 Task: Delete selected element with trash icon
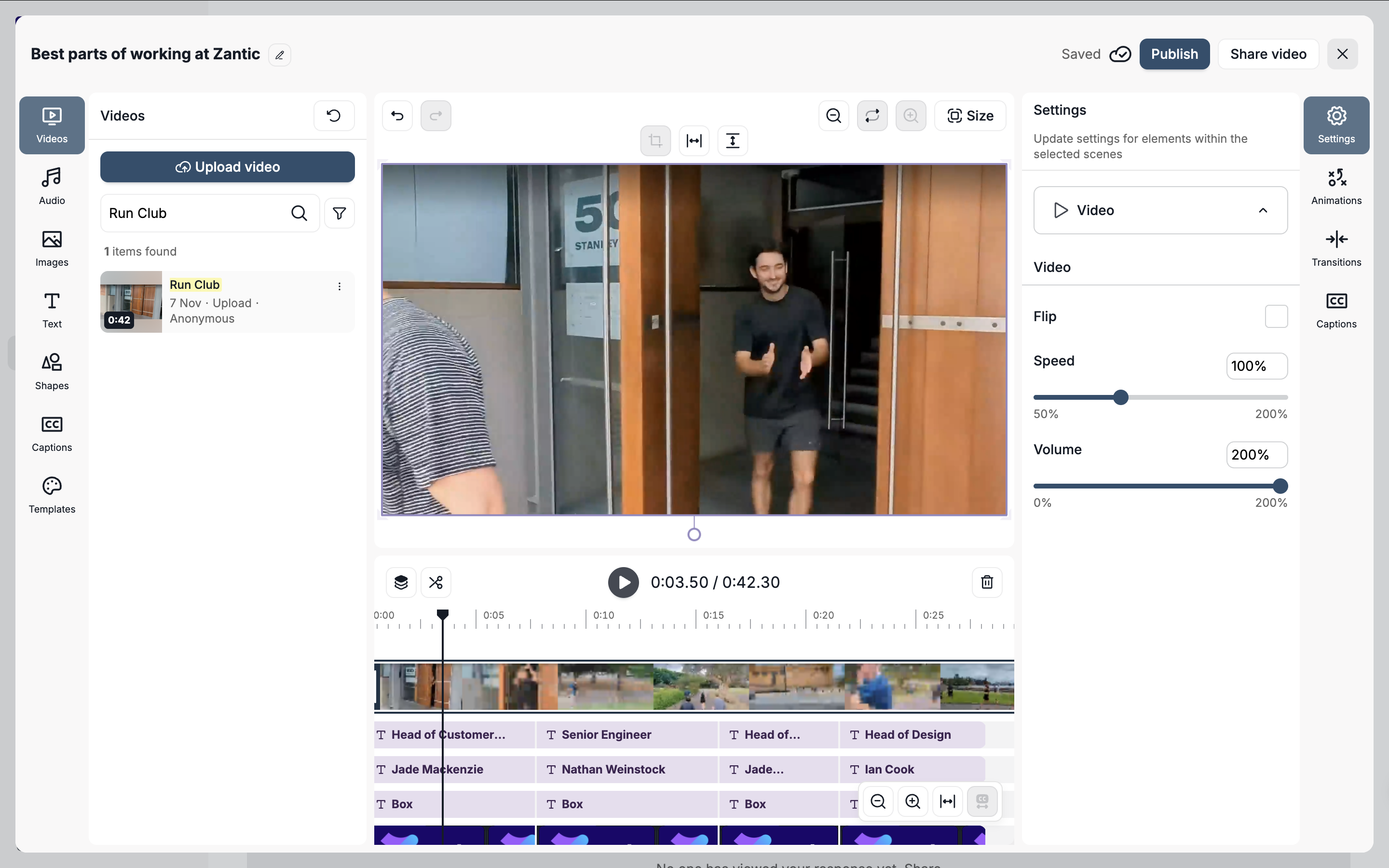(987, 582)
